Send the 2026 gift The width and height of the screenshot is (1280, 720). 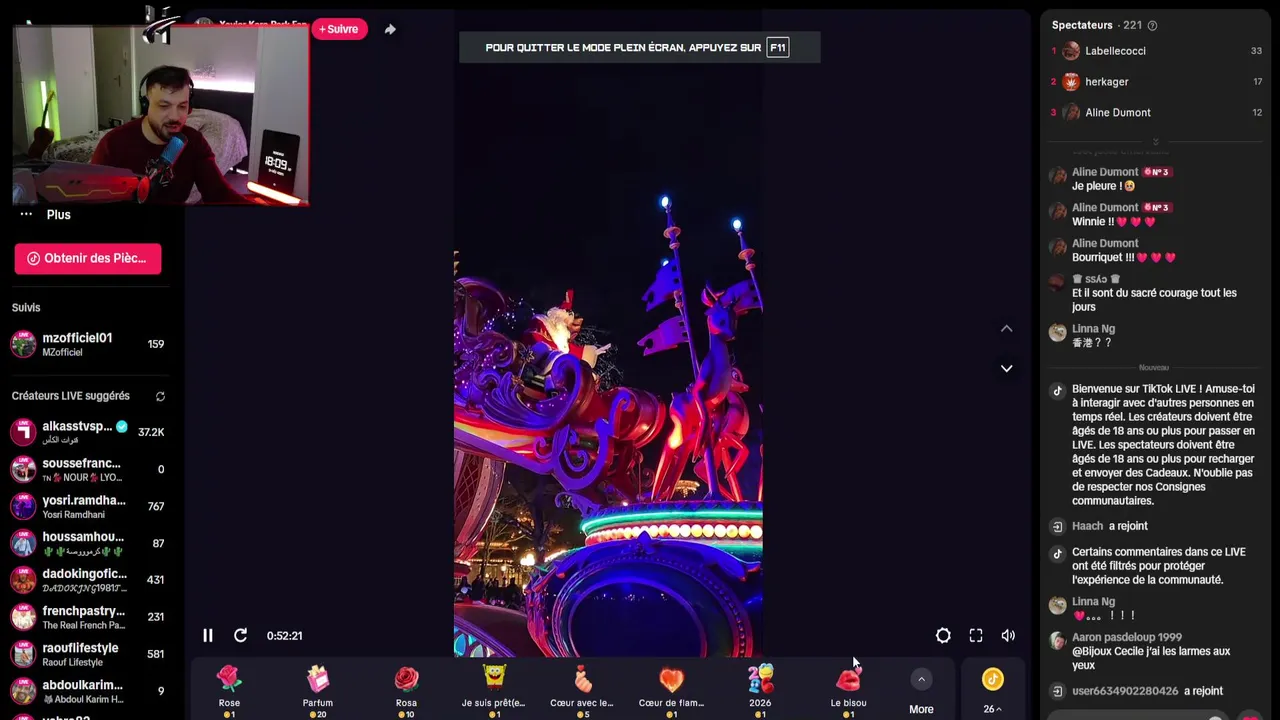[760, 690]
